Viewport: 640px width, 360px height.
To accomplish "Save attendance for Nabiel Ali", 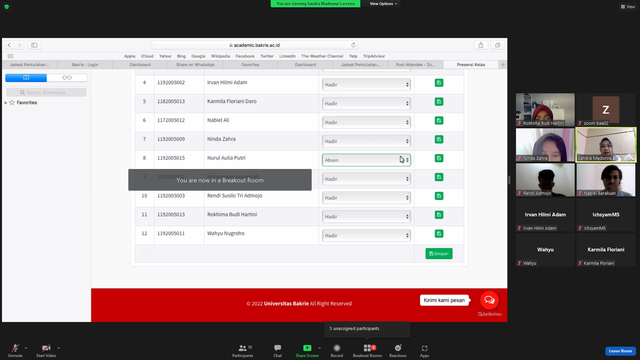I will 439,120.
